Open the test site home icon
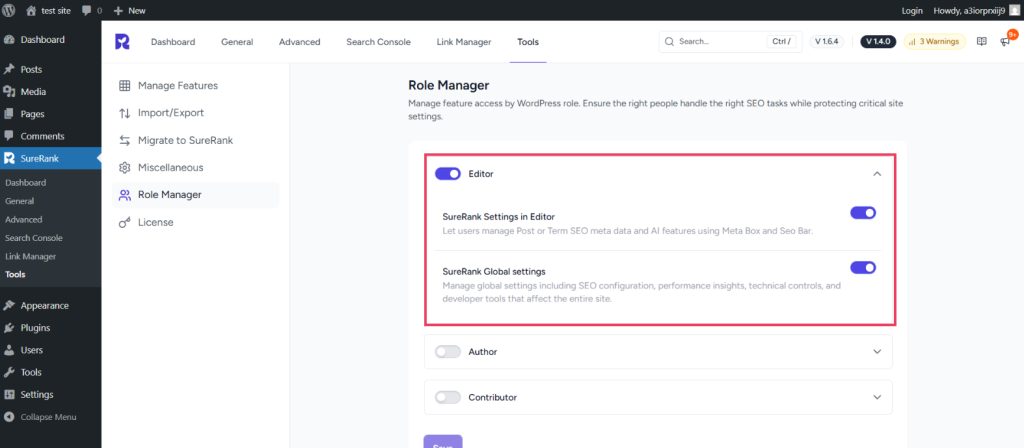The width and height of the screenshot is (1024, 448). (x=31, y=10)
